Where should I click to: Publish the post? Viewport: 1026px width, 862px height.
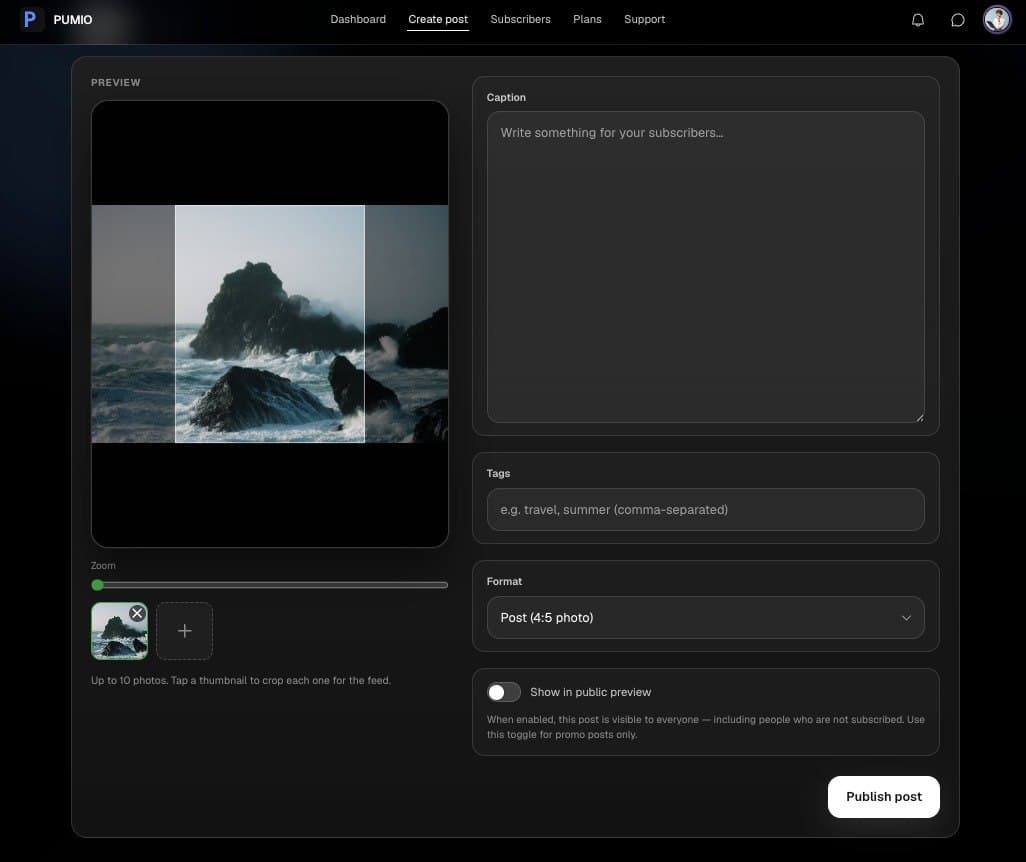click(883, 797)
